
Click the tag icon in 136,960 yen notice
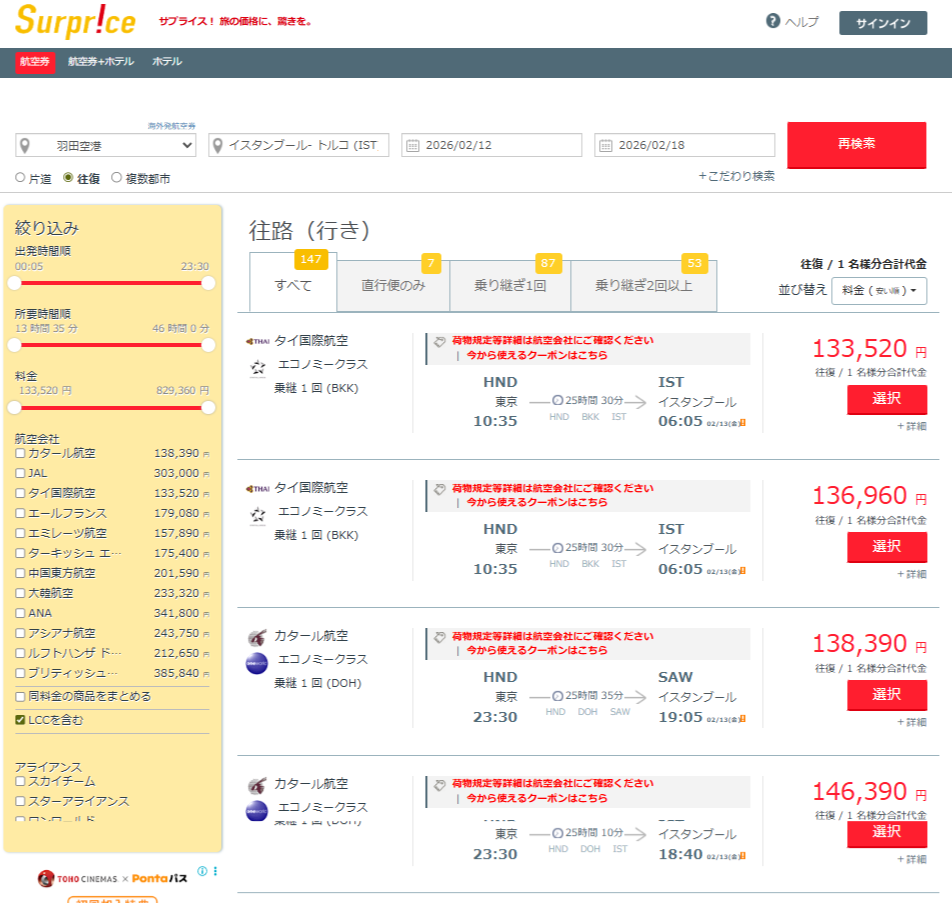[x=440, y=489]
